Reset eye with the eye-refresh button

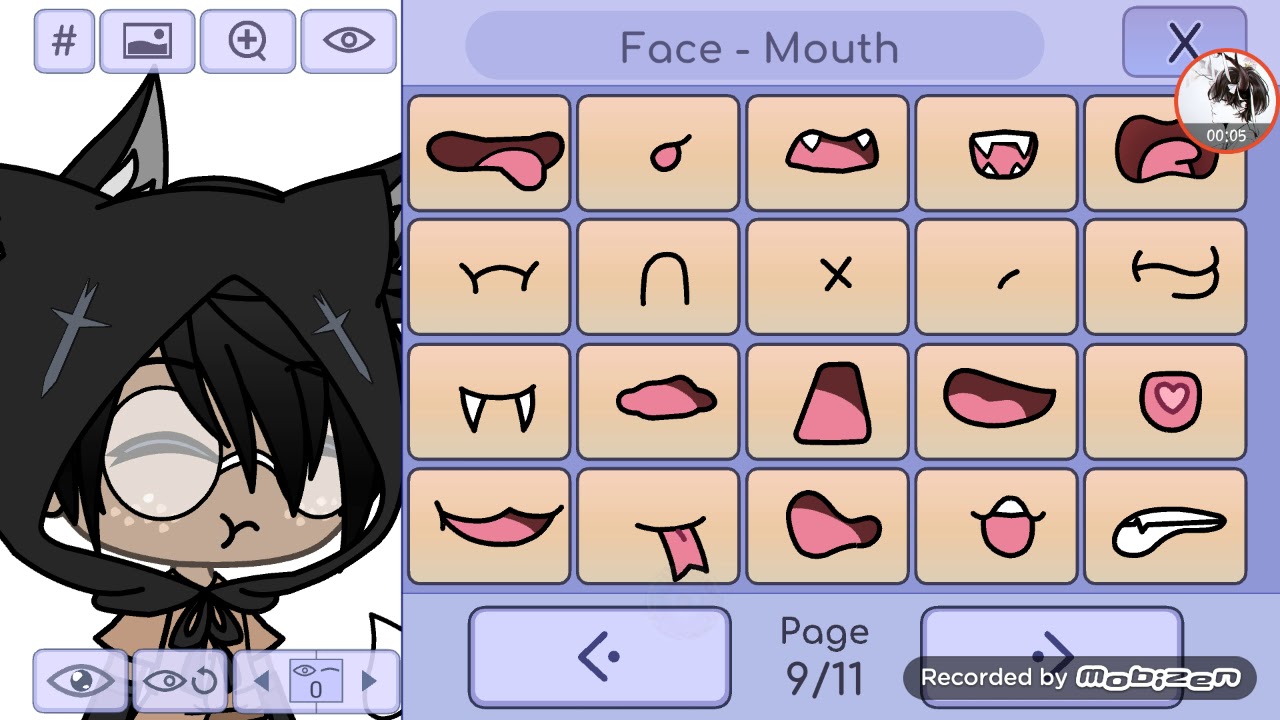180,681
